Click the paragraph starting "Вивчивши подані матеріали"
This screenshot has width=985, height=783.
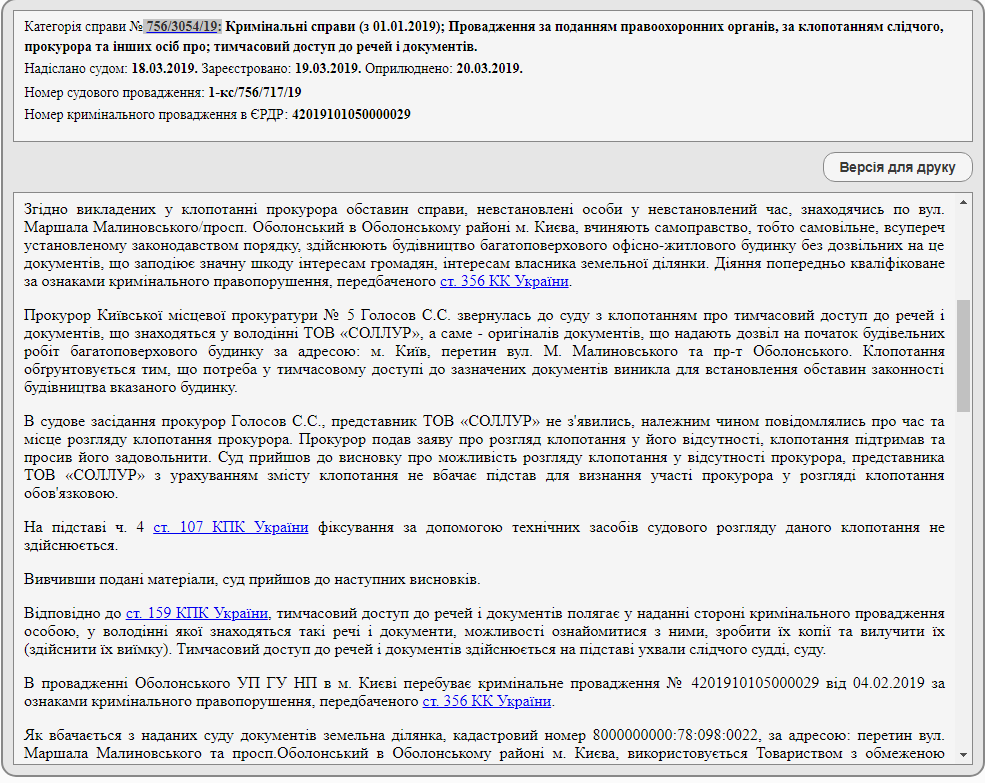[252, 580]
